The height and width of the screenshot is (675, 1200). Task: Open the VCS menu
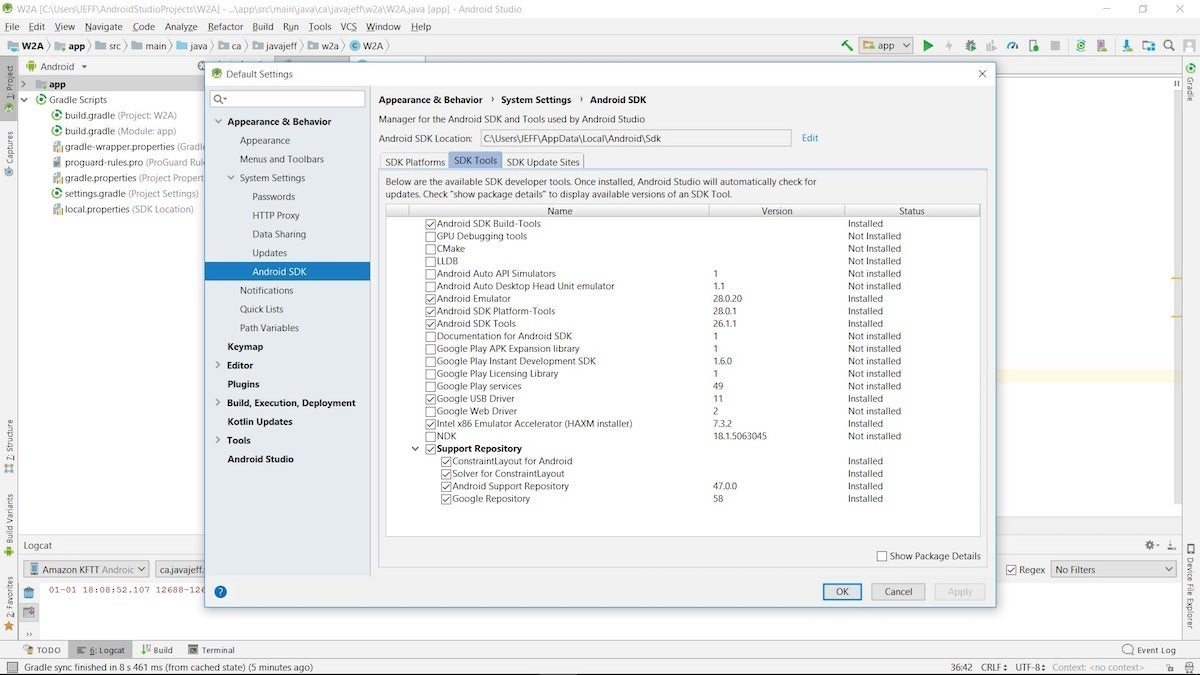point(348,27)
